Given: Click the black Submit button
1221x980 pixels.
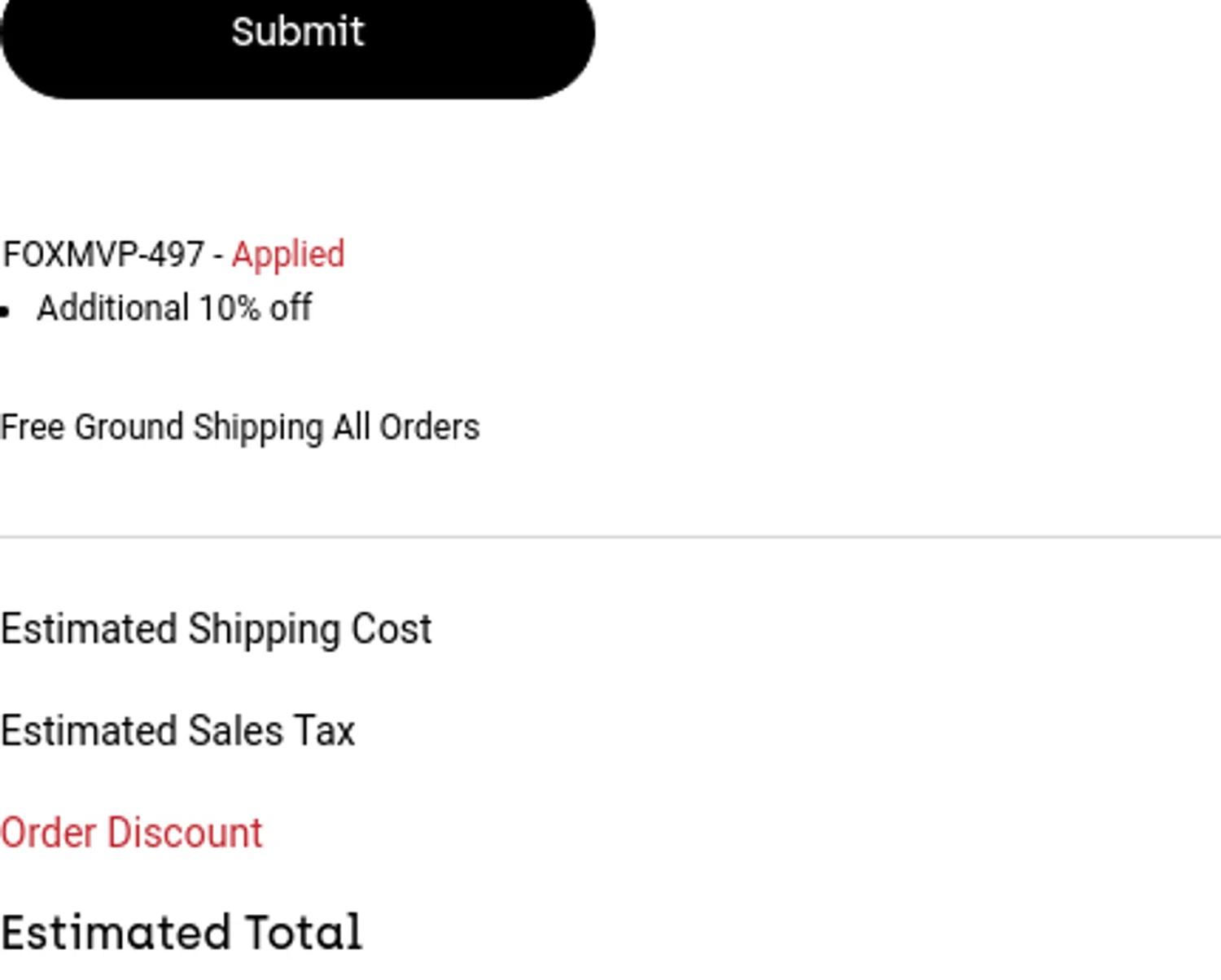Looking at the screenshot, I should point(298,34).
